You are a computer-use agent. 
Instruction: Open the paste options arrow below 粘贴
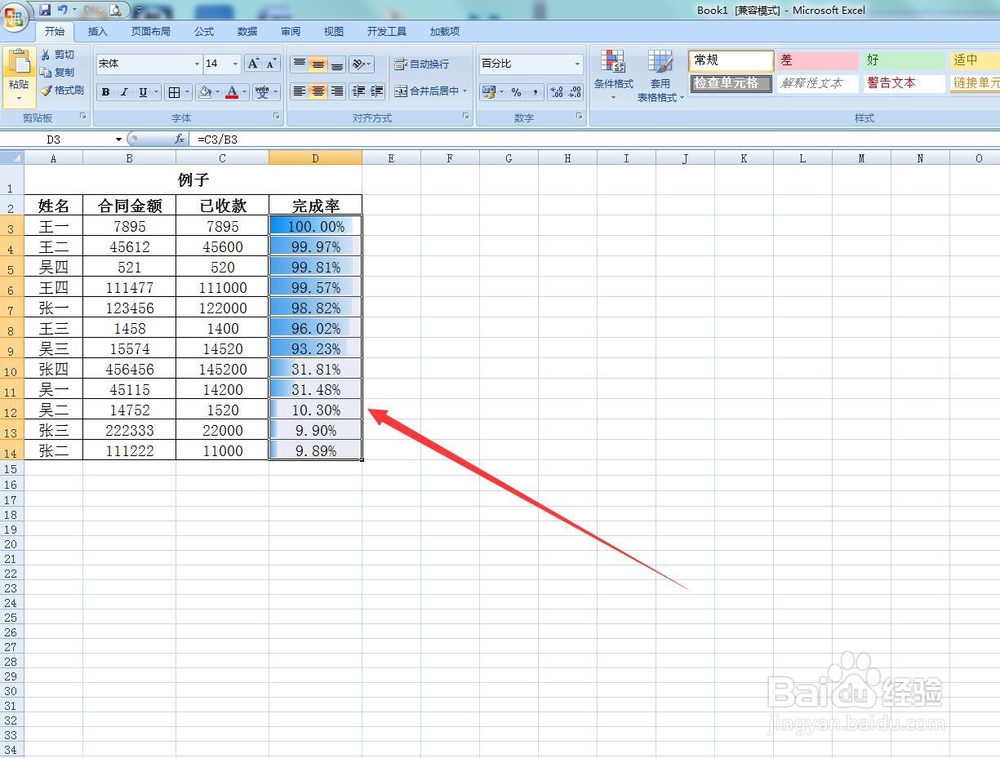[x=19, y=98]
